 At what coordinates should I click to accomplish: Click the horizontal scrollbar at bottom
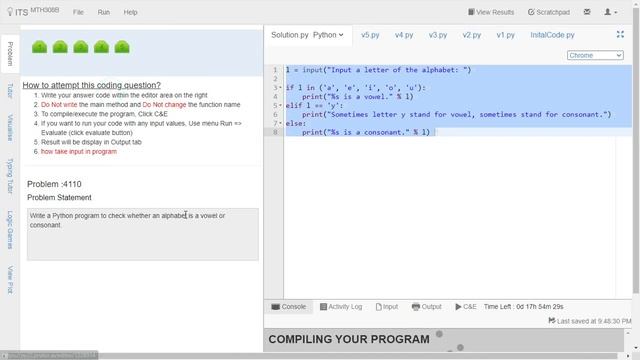314,356
